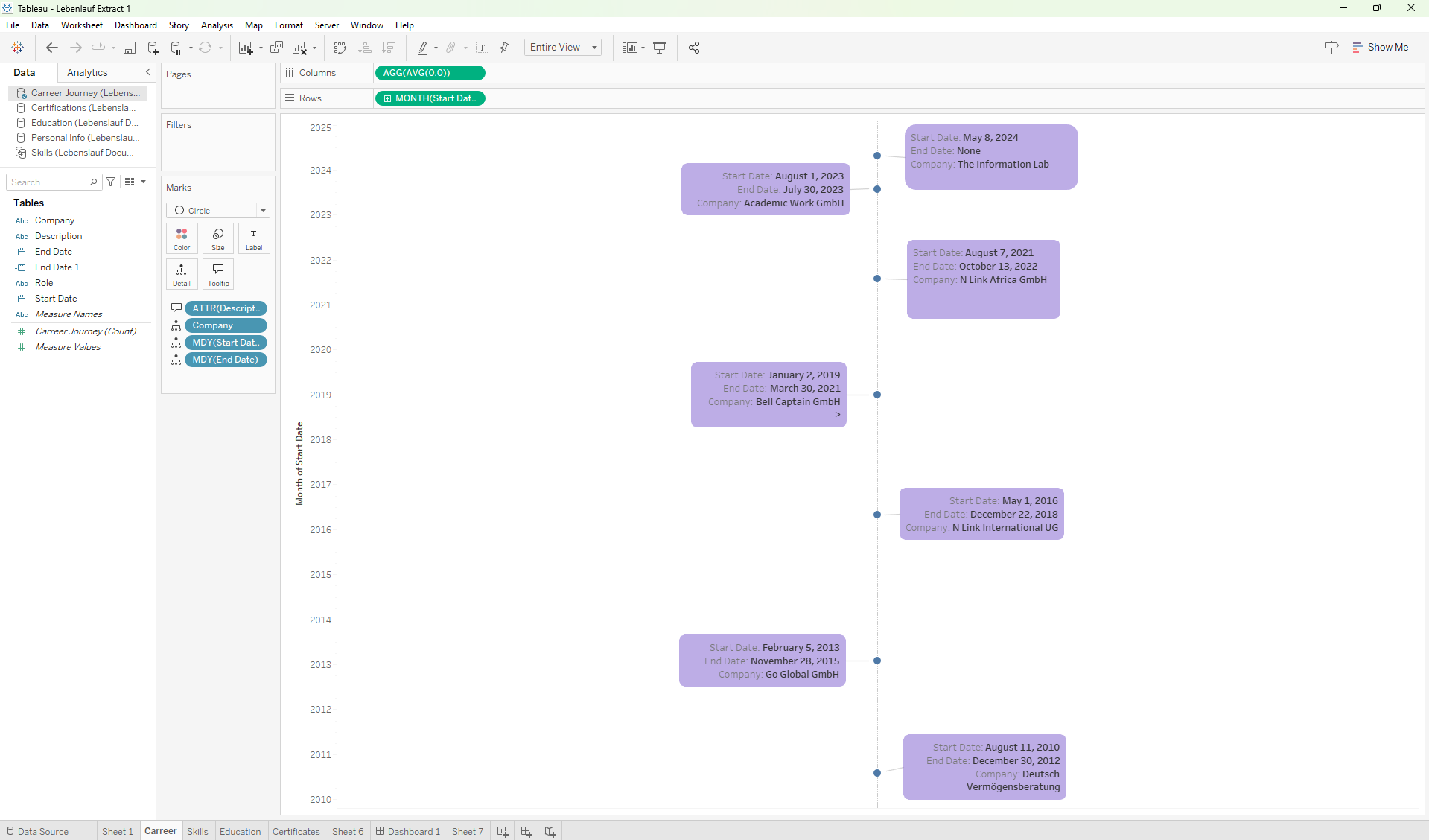Click the Color marks button

(182, 238)
